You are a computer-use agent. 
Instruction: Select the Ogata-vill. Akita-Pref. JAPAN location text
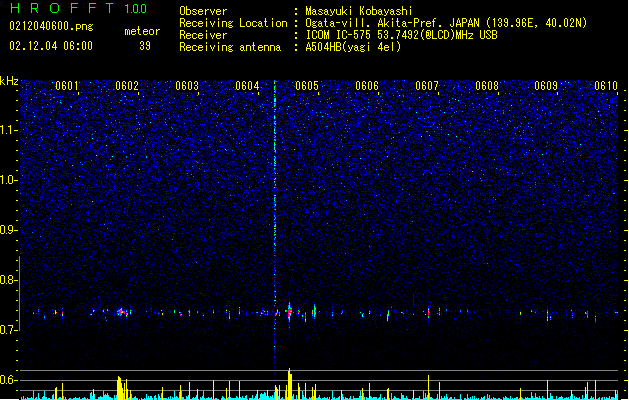tap(446, 23)
